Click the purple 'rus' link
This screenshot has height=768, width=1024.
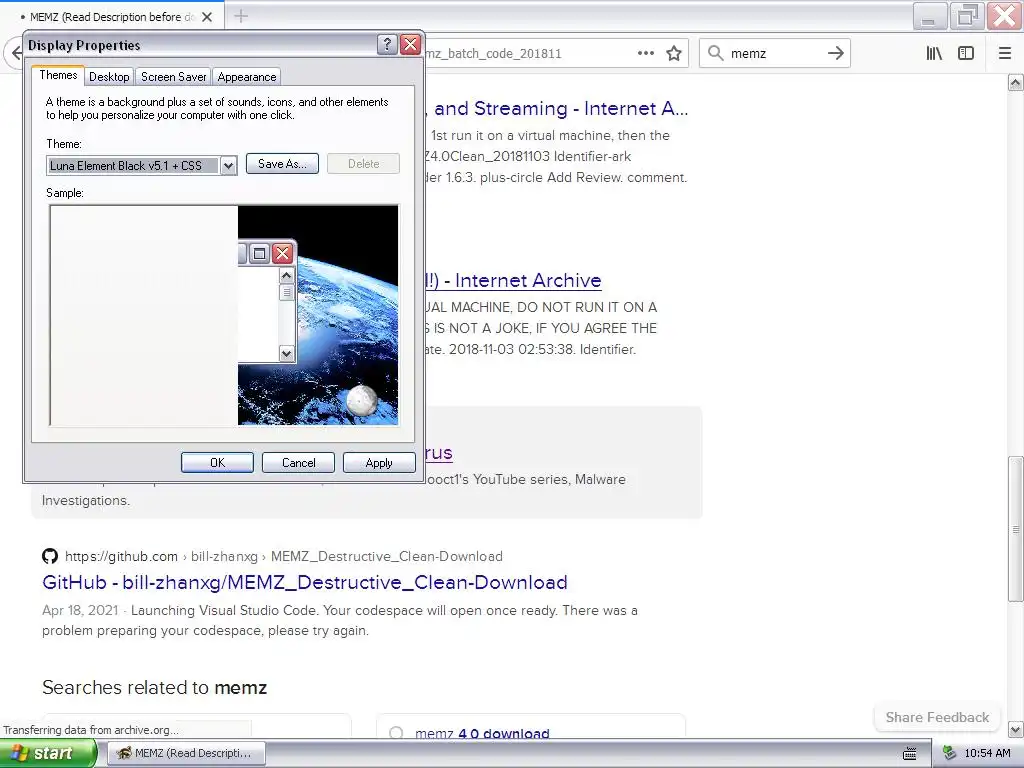pos(438,453)
